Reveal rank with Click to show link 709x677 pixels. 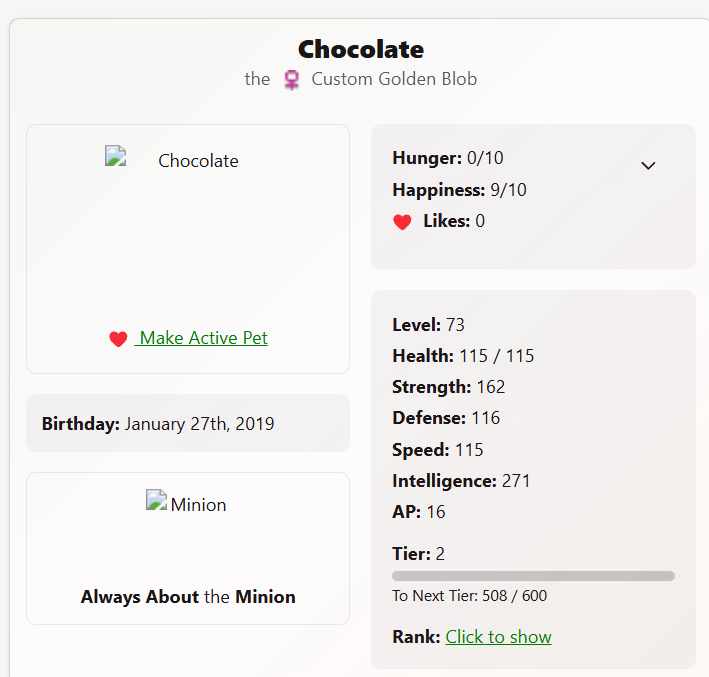pyautogui.click(x=498, y=637)
